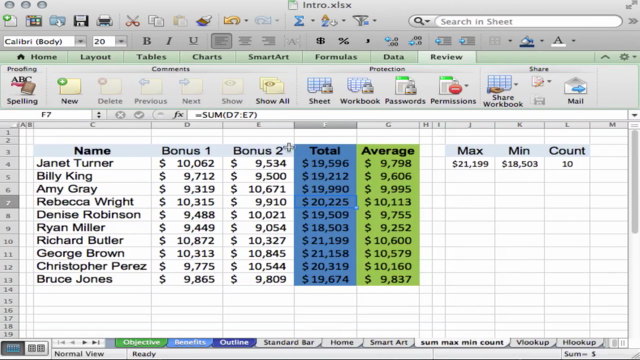Expand the Undo history dropdown arrow
Screen dimensions: 640x360
click(246, 21)
